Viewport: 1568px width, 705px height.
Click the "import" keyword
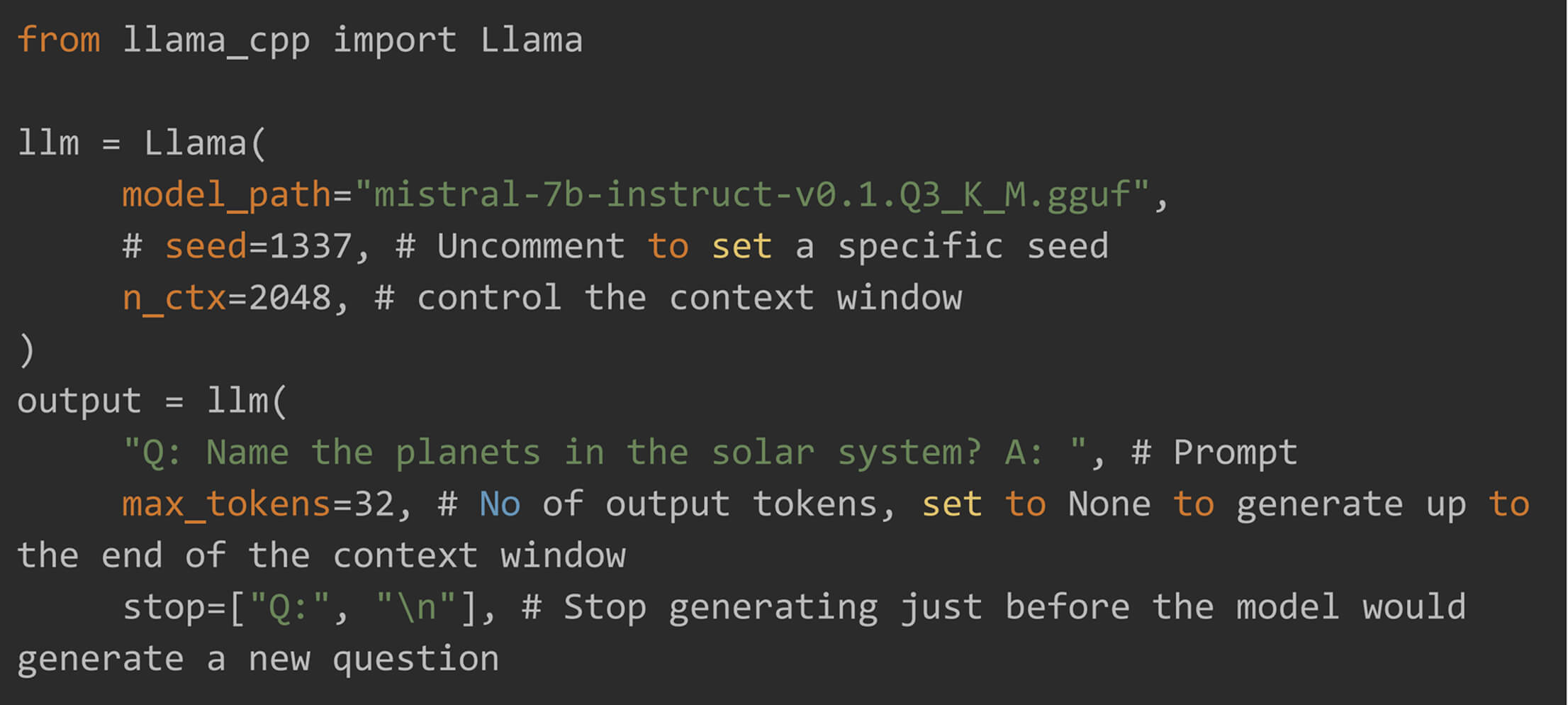pos(394,40)
